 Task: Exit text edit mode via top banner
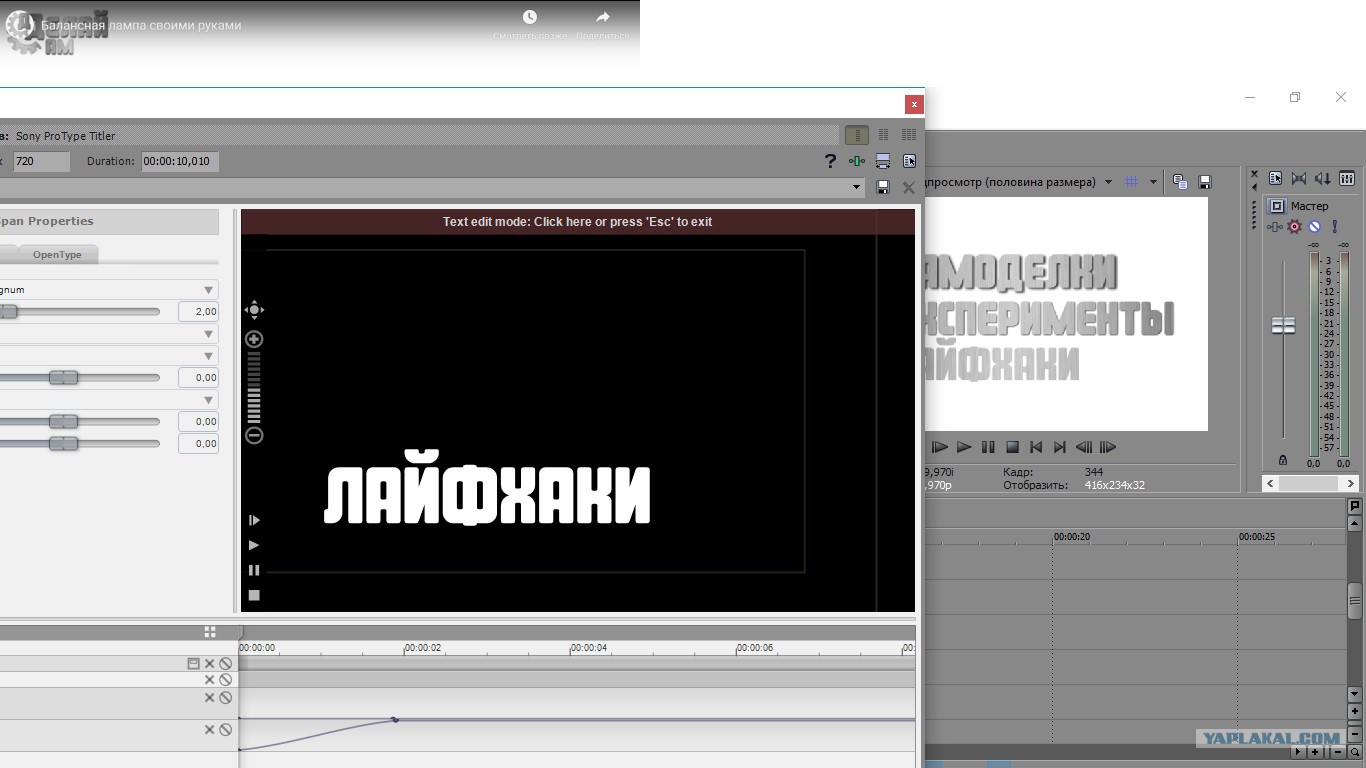coord(578,222)
